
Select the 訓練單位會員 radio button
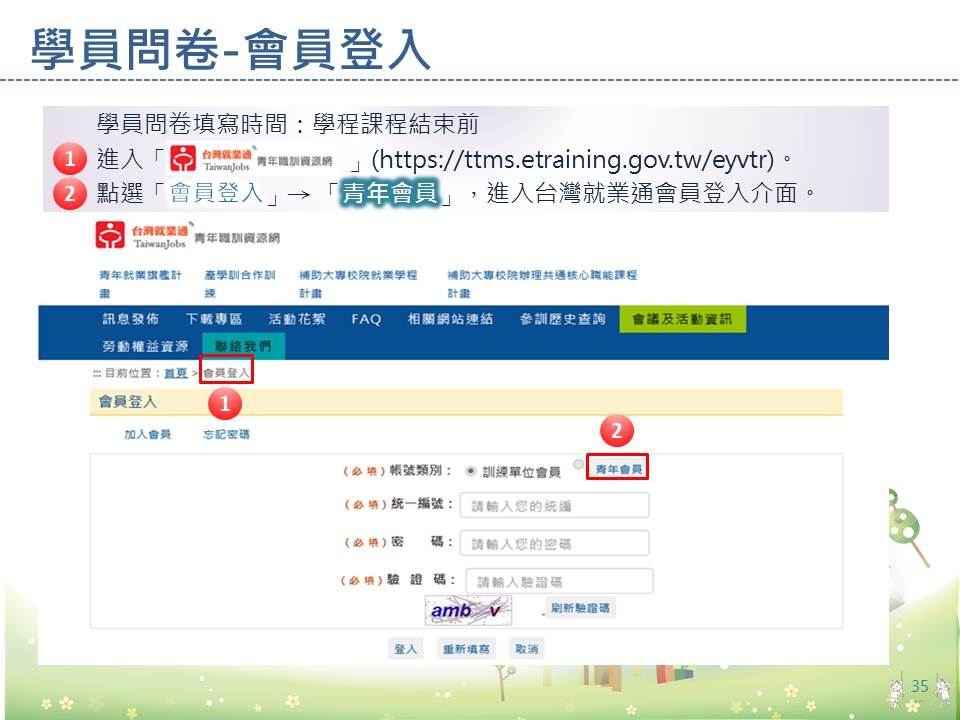(x=471, y=470)
